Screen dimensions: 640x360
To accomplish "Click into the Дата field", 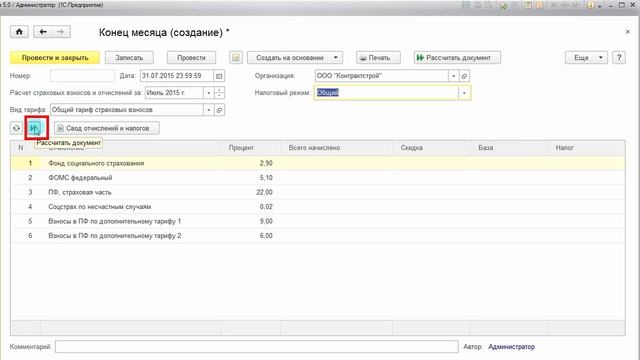I will pyautogui.click(x=176, y=76).
